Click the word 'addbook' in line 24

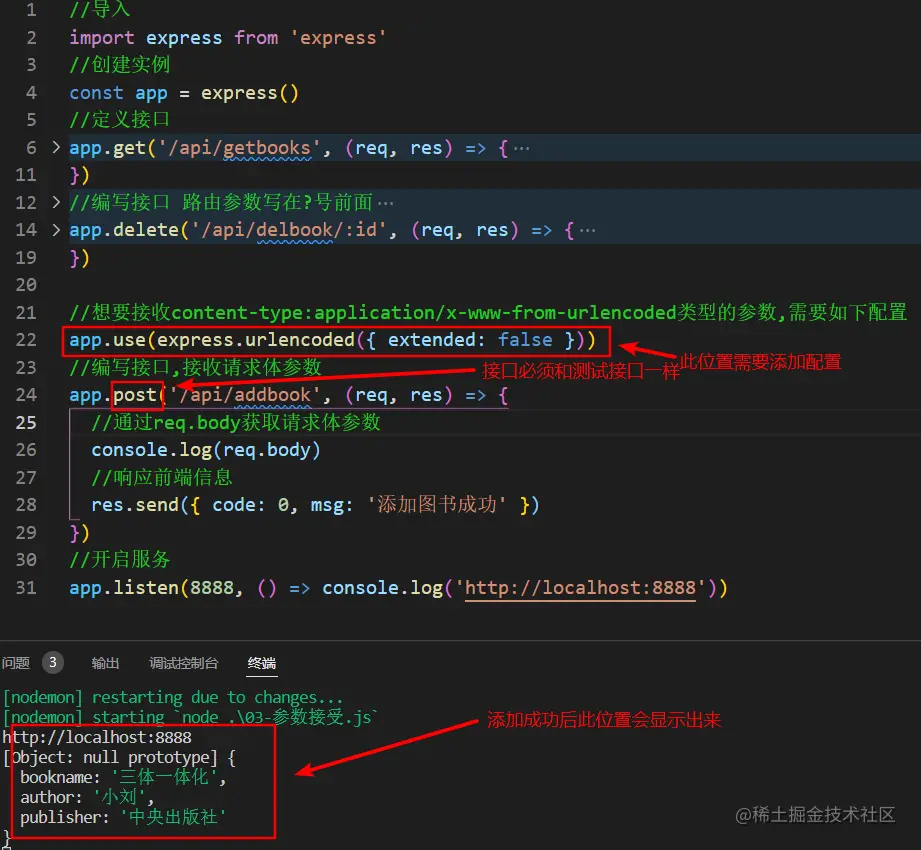point(273,395)
